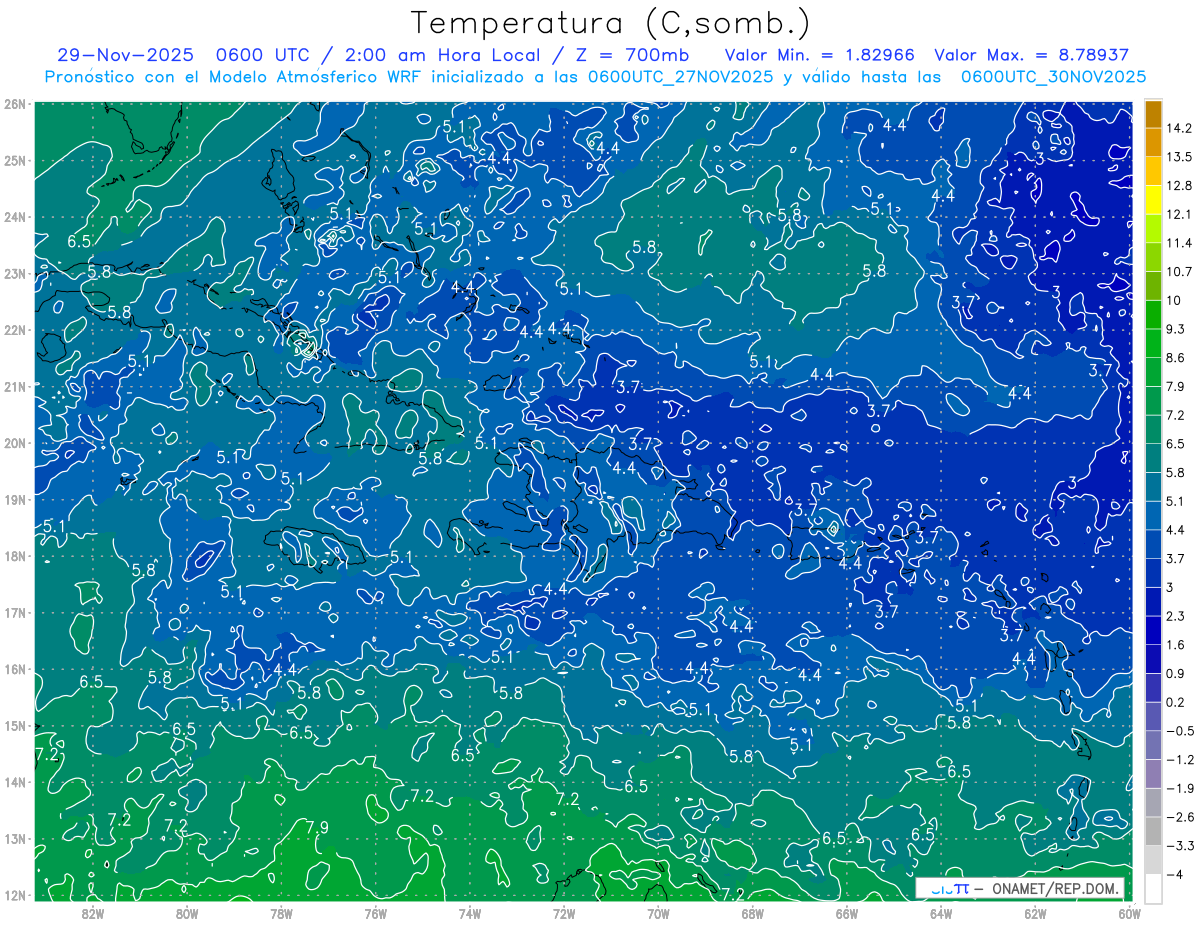Click the yellow swatch between 12.1 and 12.8
Image resolution: width=1200 pixels, height=927 pixels.
[1153, 200]
